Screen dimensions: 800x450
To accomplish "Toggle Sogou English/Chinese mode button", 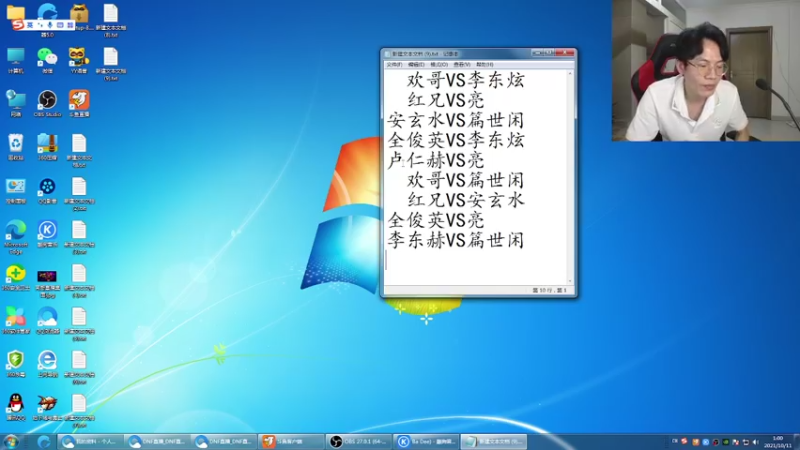I will [30, 24].
